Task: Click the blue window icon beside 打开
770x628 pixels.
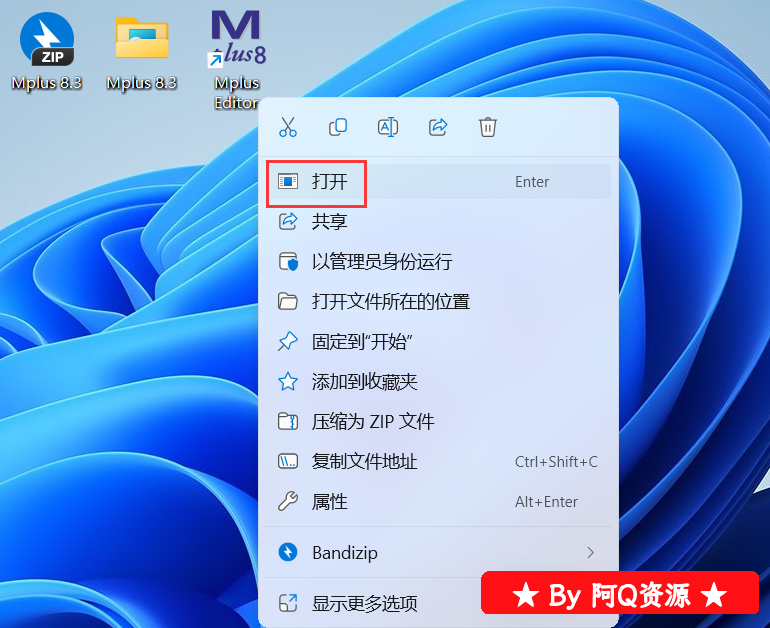Action: click(288, 182)
